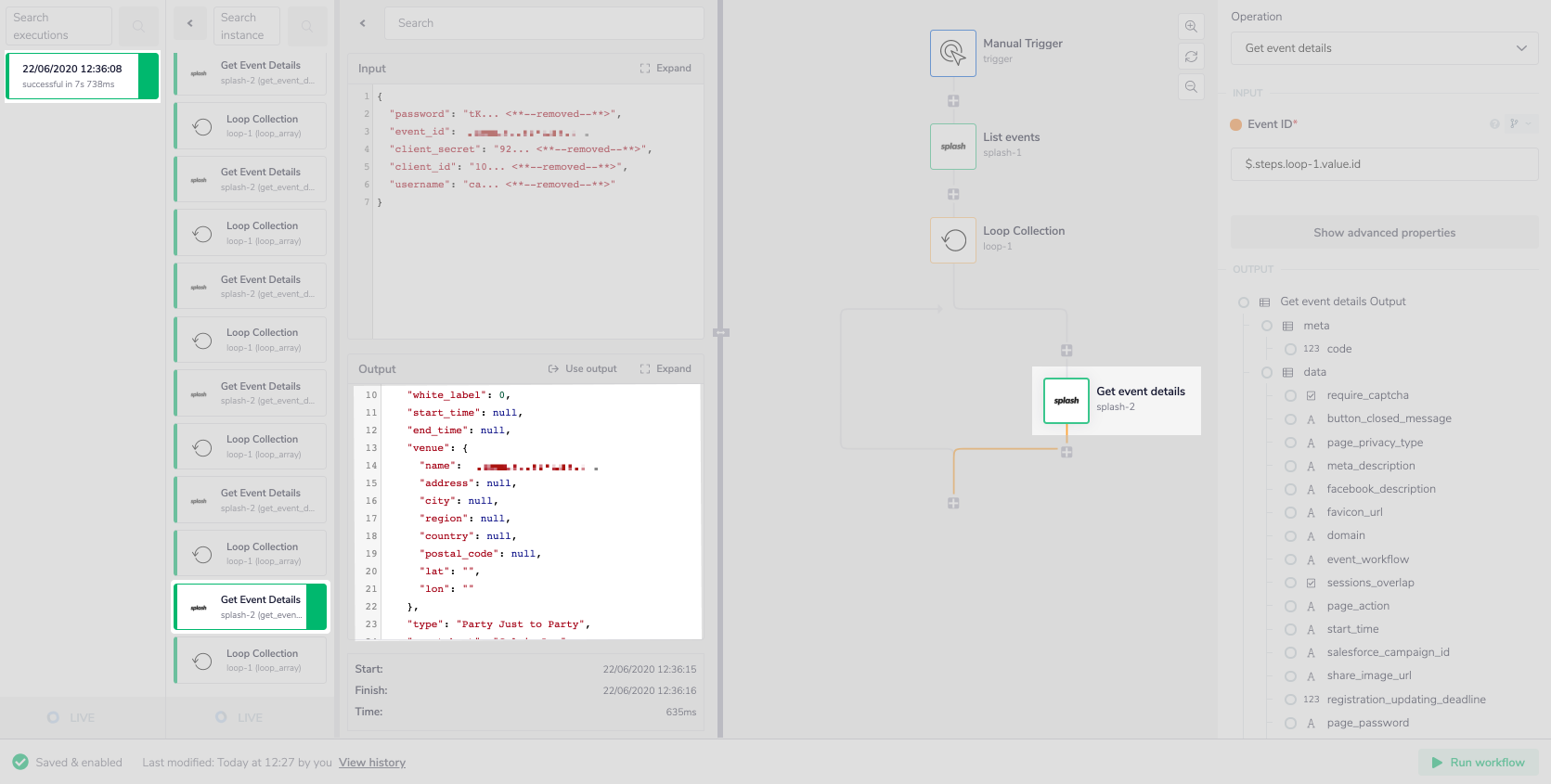Click the zoom in magnifier icon

tap(1191, 27)
